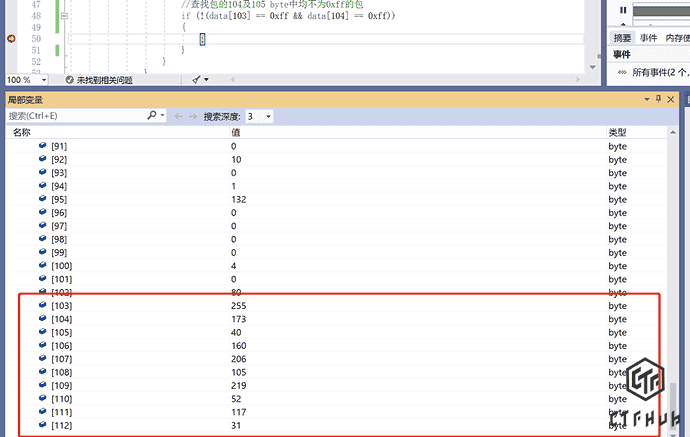Pause the diagnostic session
The width and height of the screenshot is (690, 437).
[x=624, y=10]
